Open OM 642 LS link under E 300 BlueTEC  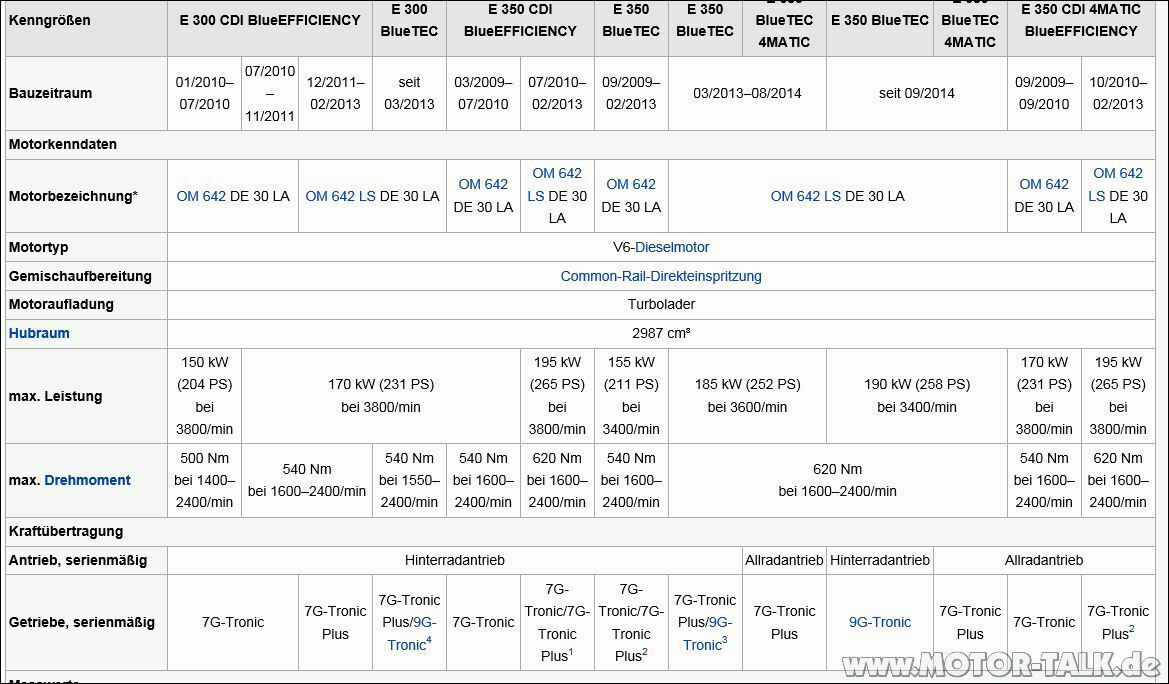click(340, 196)
